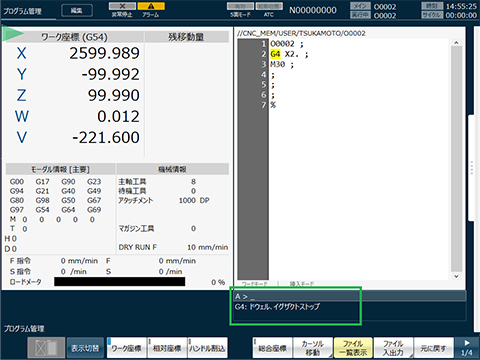This screenshot has height=360, width=480.
Task: Click the 元に戻す undo button
Action: 434,348
